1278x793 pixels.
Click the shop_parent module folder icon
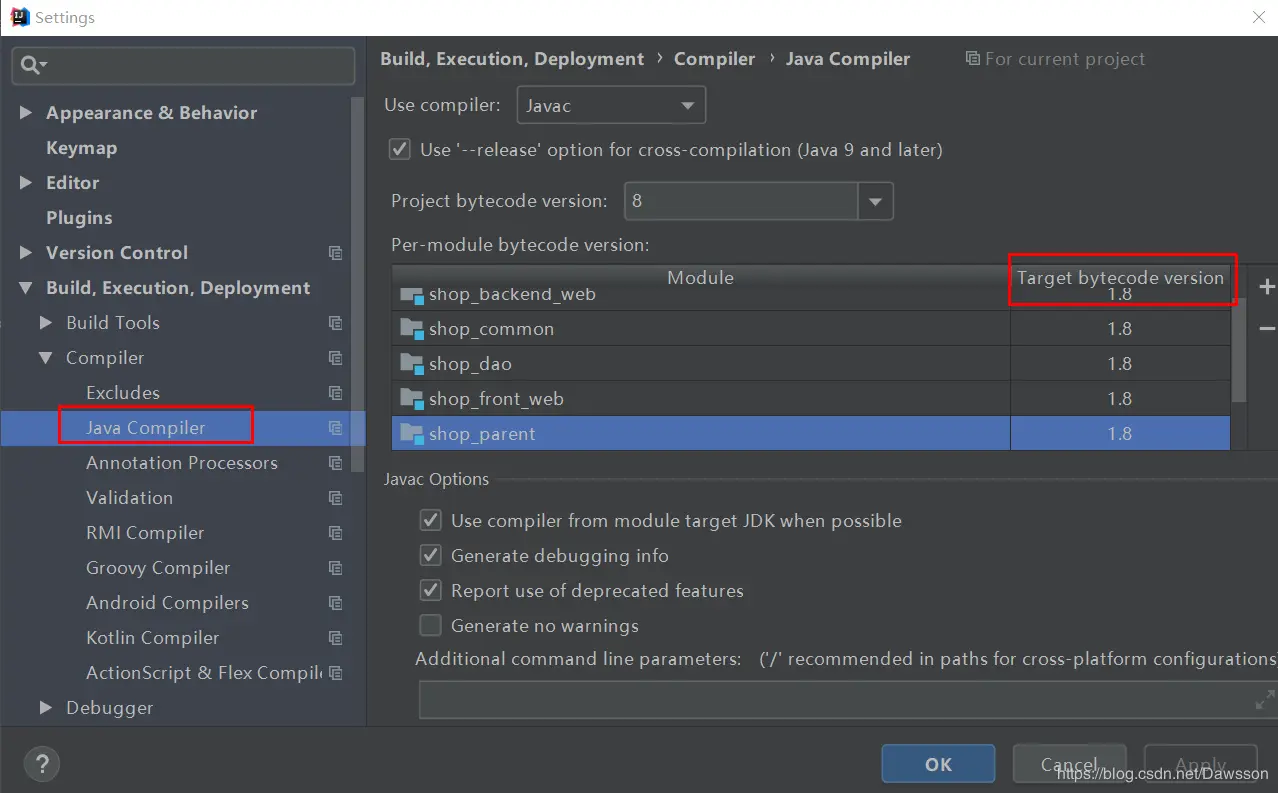[x=413, y=434]
